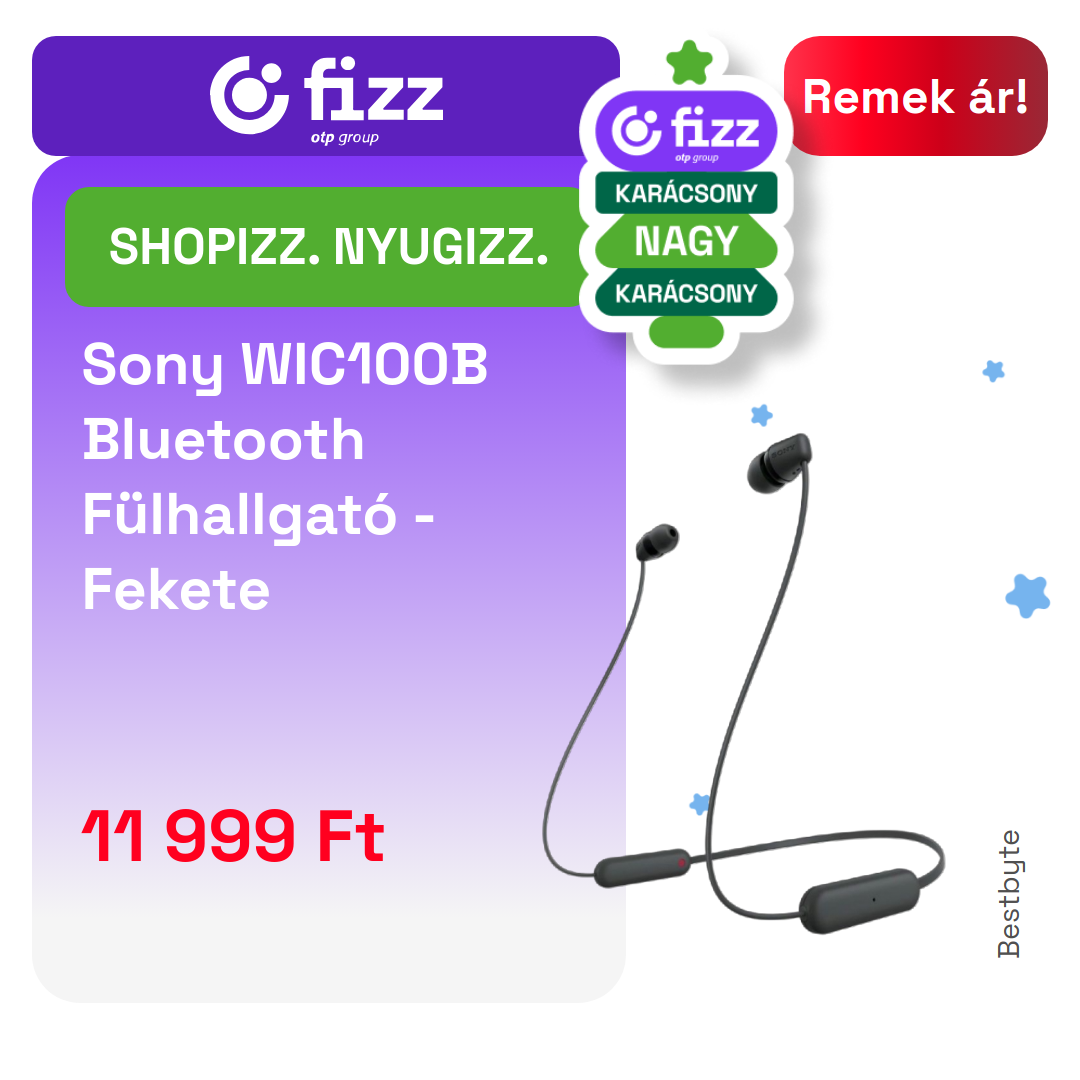Click the blue star beside the earphone cable
The height and width of the screenshot is (1080, 1080).
tap(700, 804)
